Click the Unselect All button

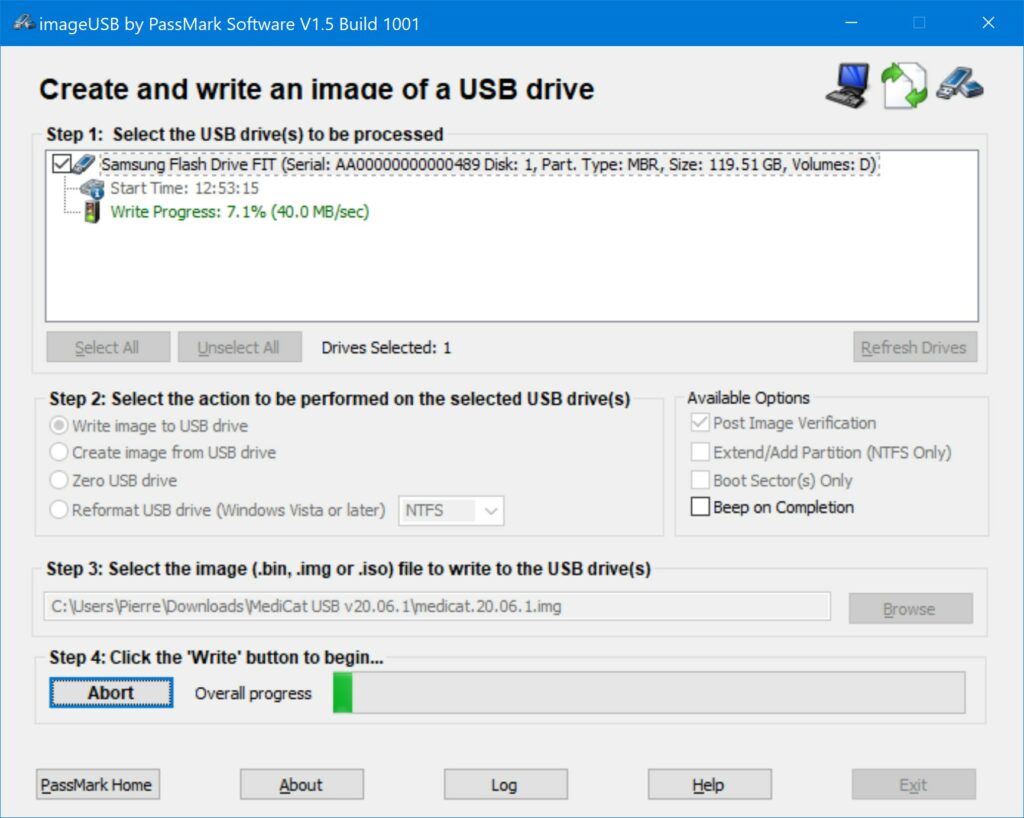240,347
